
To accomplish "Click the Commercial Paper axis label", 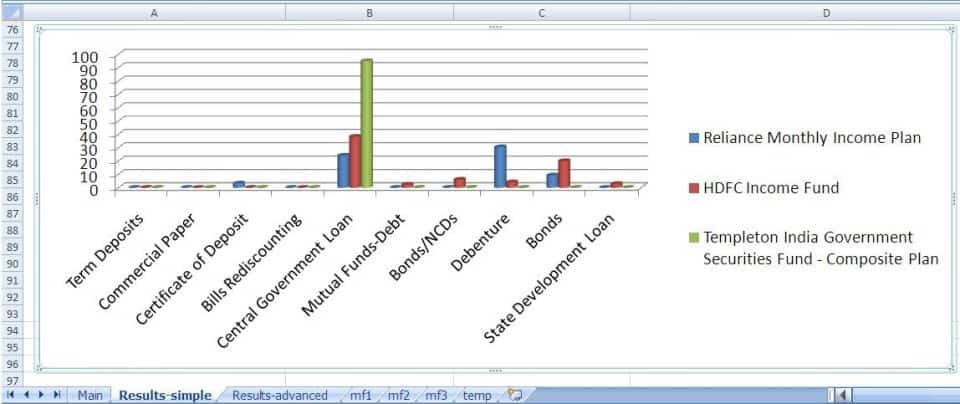I will click(146, 261).
